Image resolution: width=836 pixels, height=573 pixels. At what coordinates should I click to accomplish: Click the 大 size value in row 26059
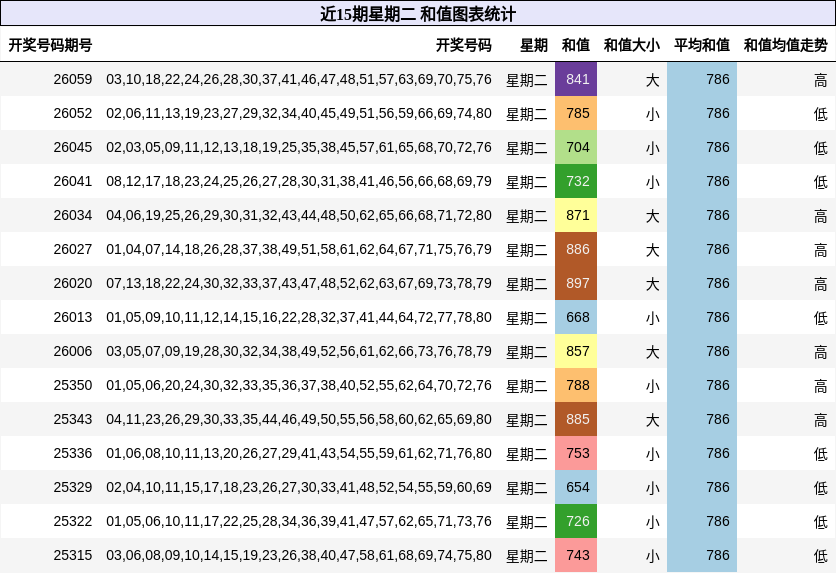coord(653,80)
